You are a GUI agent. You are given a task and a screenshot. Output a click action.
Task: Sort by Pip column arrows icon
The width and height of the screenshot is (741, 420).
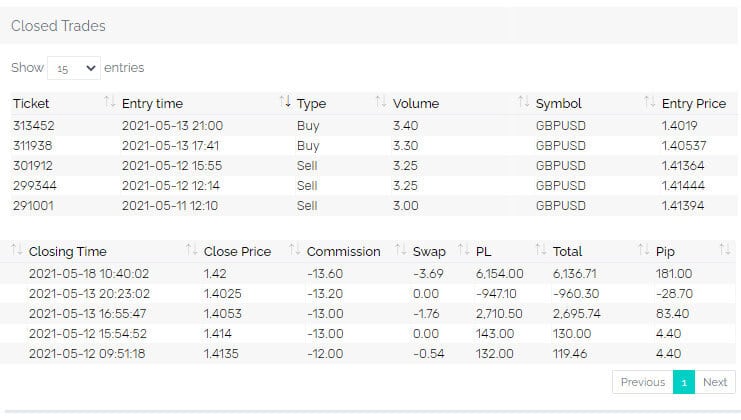[x=724, y=251]
